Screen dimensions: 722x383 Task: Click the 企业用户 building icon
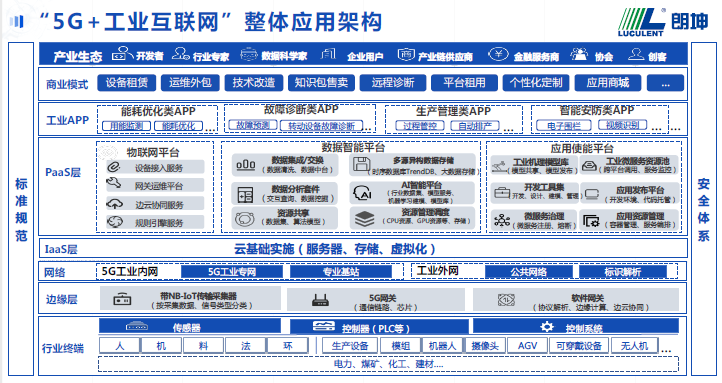[x=328, y=54]
